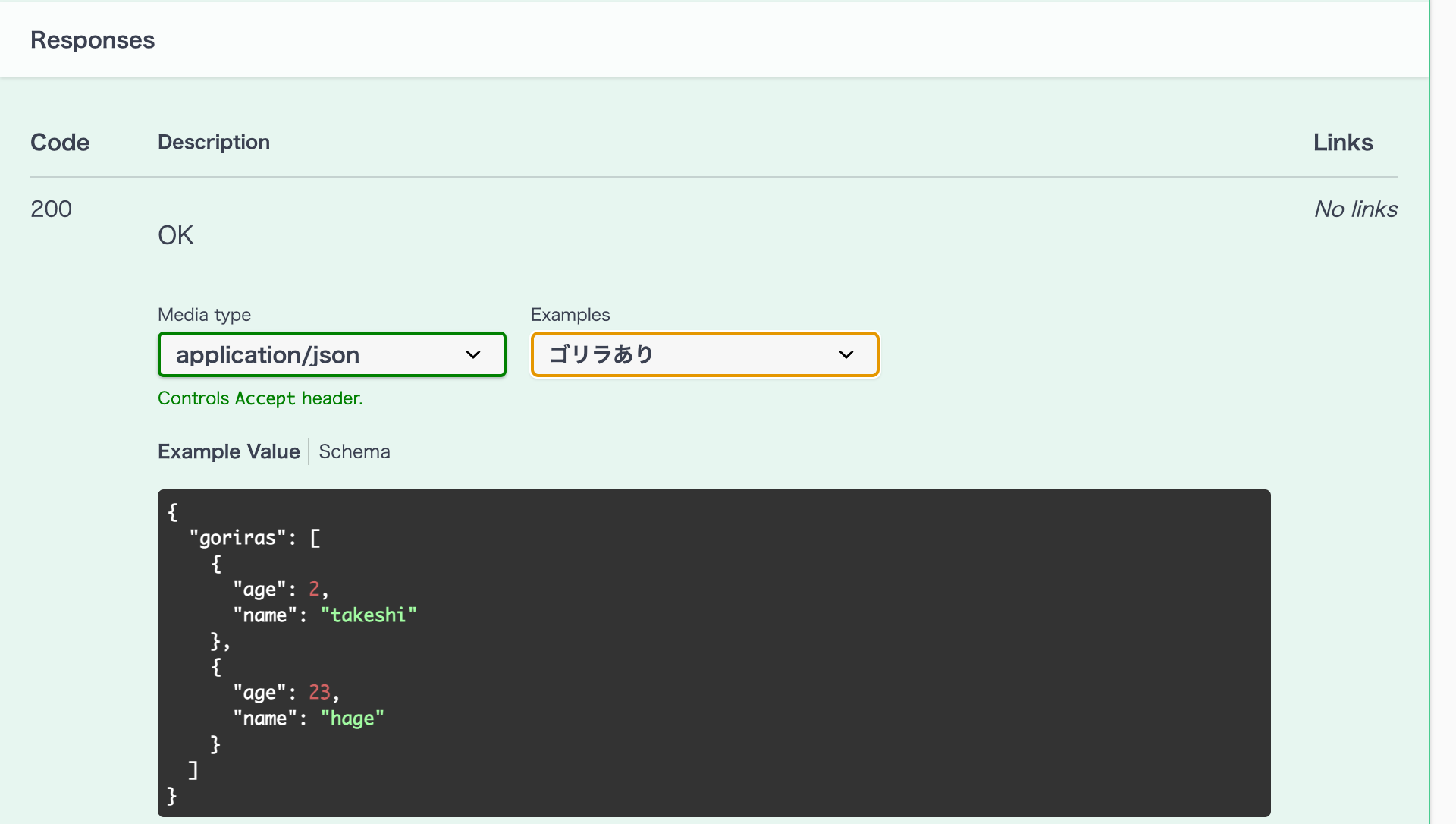The height and width of the screenshot is (824, 1456).
Task: Click the Description column header
Action: 214,142
